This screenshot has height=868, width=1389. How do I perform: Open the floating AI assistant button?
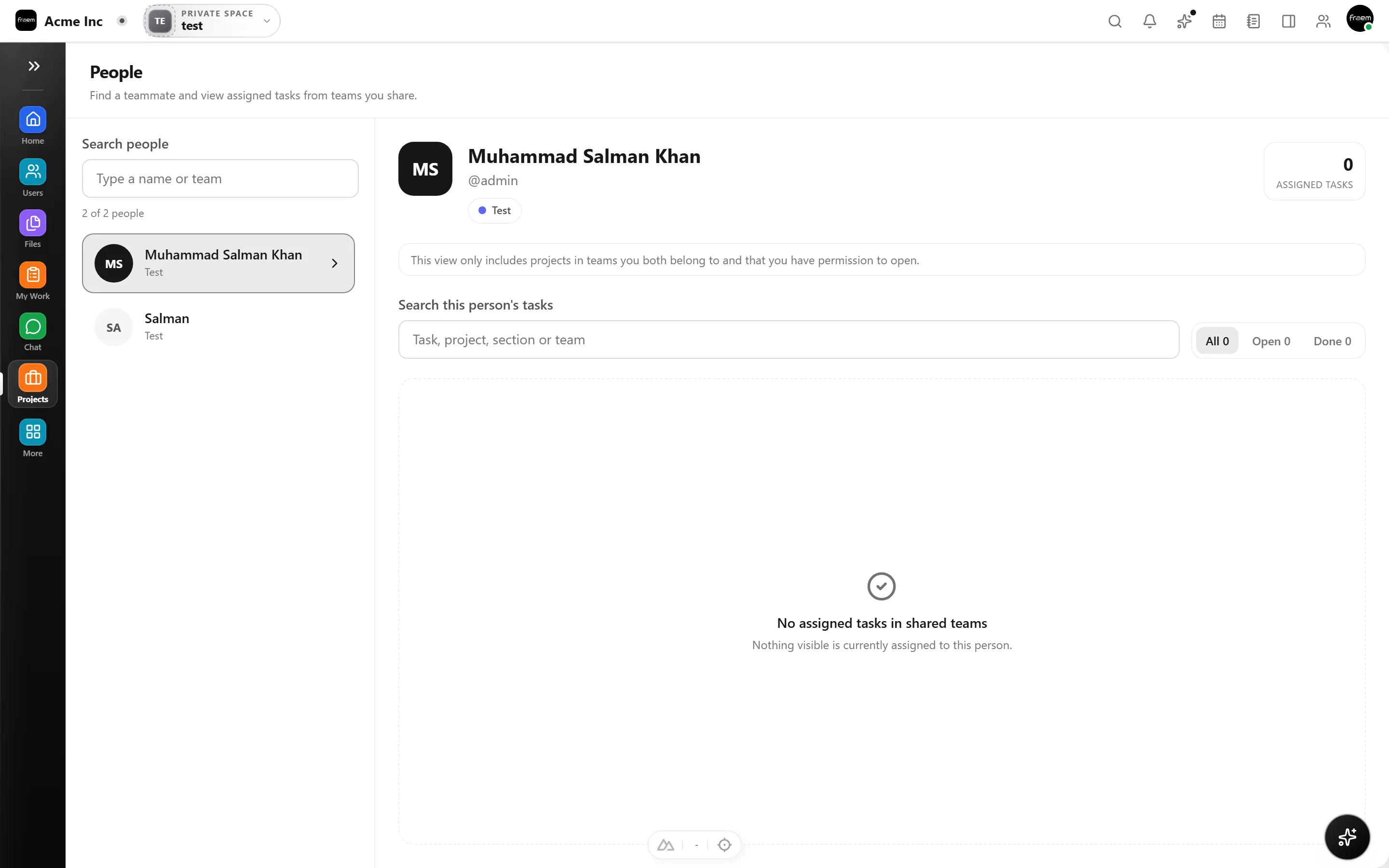coord(1347,837)
